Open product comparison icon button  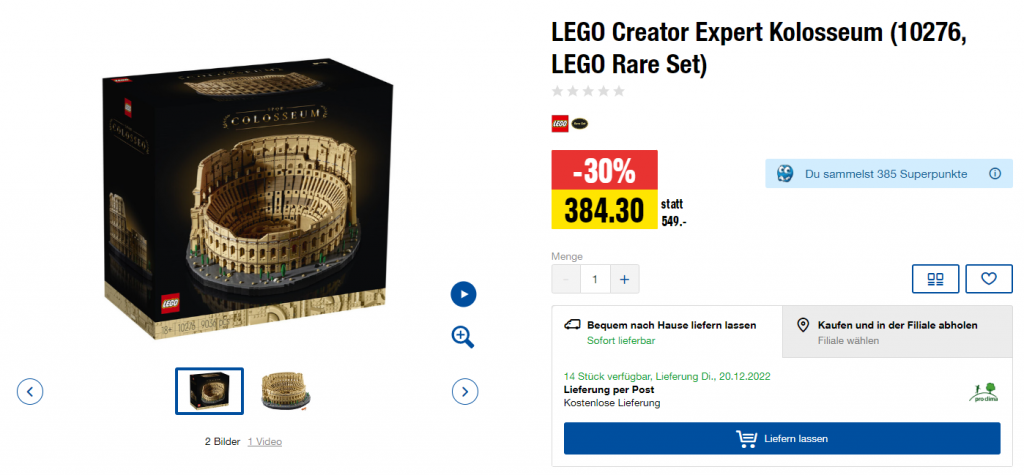coord(935,279)
